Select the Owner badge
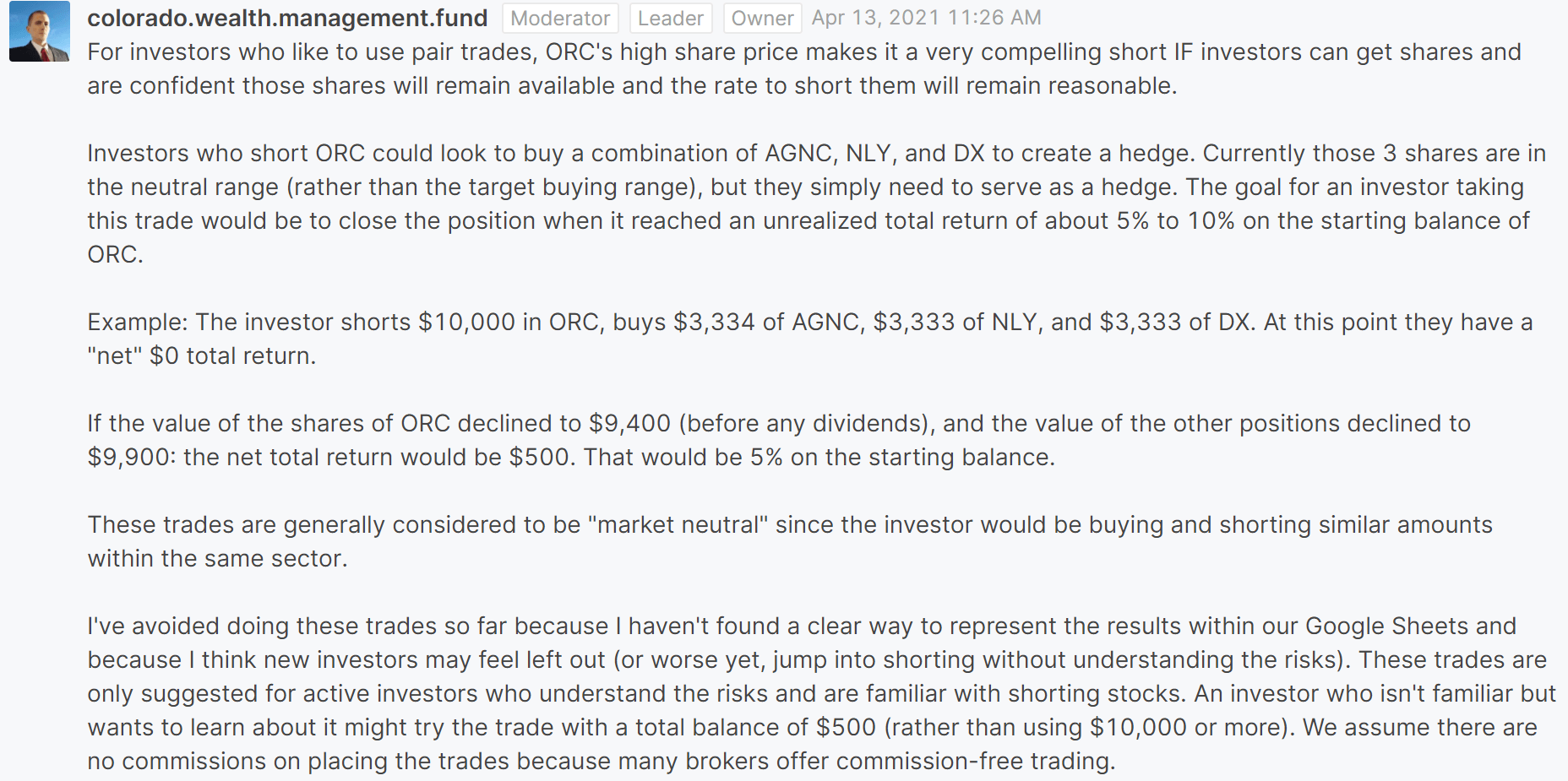This screenshot has width=1568, height=781. coord(762,18)
